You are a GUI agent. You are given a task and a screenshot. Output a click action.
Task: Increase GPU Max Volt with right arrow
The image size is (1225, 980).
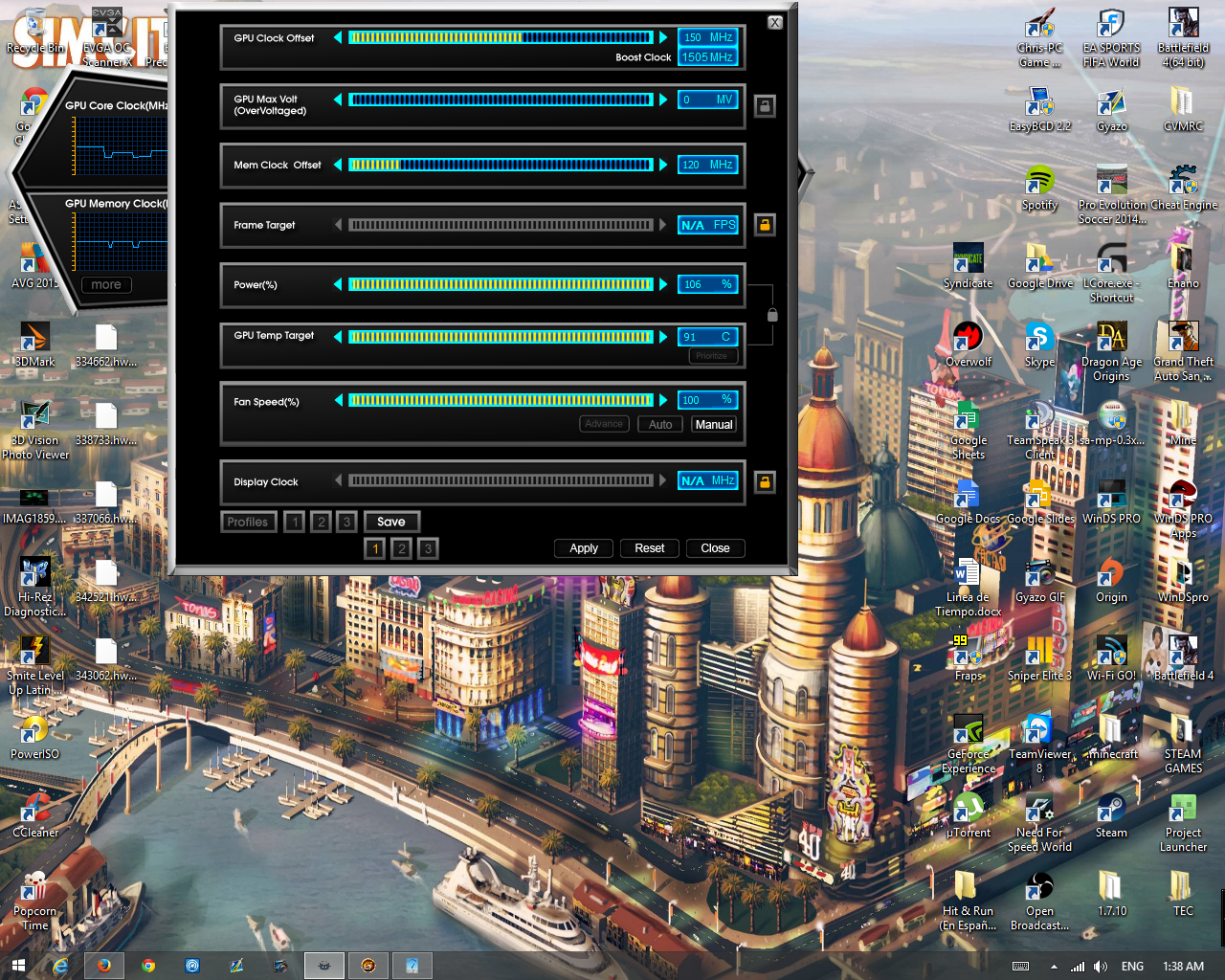[x=663, y=100]
